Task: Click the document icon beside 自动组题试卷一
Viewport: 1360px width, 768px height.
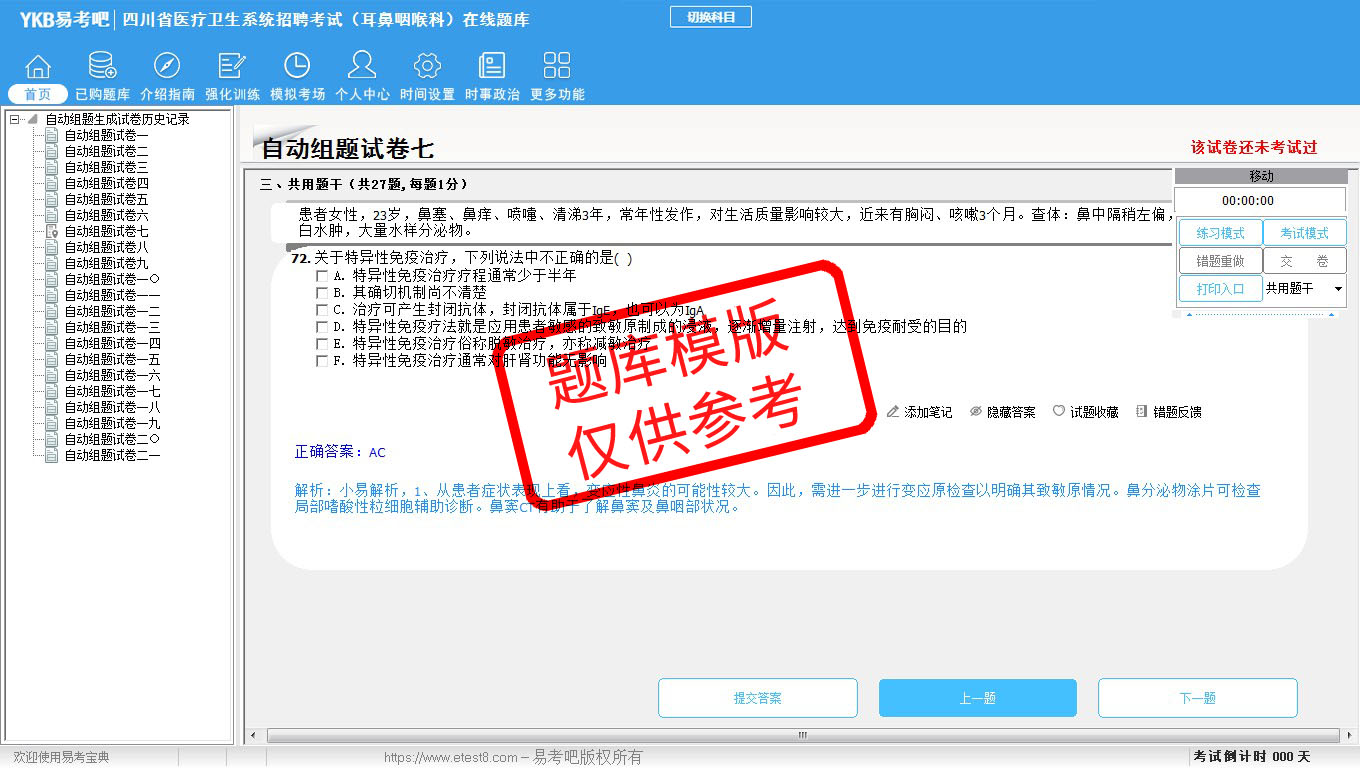Action: (x=52, y=135)
